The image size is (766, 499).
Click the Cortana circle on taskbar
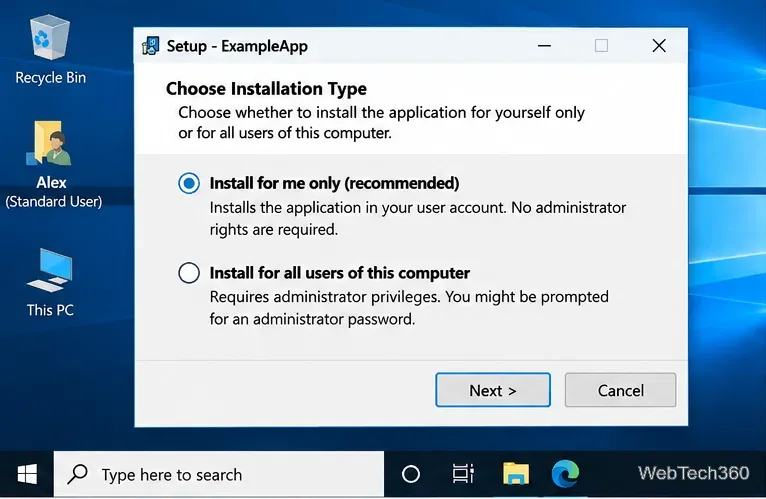(410, 474)
